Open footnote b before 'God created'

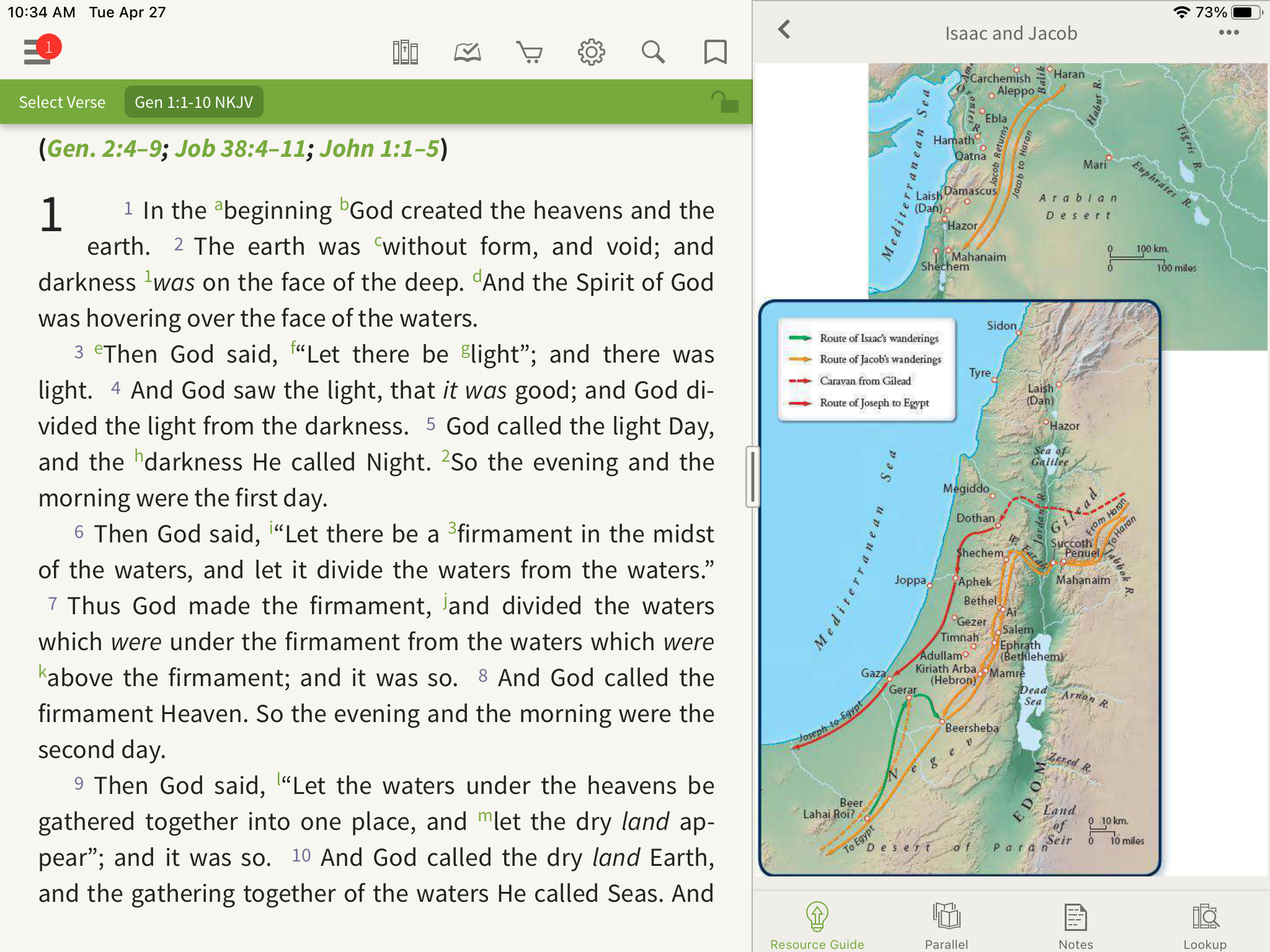(x=344, y=205)
